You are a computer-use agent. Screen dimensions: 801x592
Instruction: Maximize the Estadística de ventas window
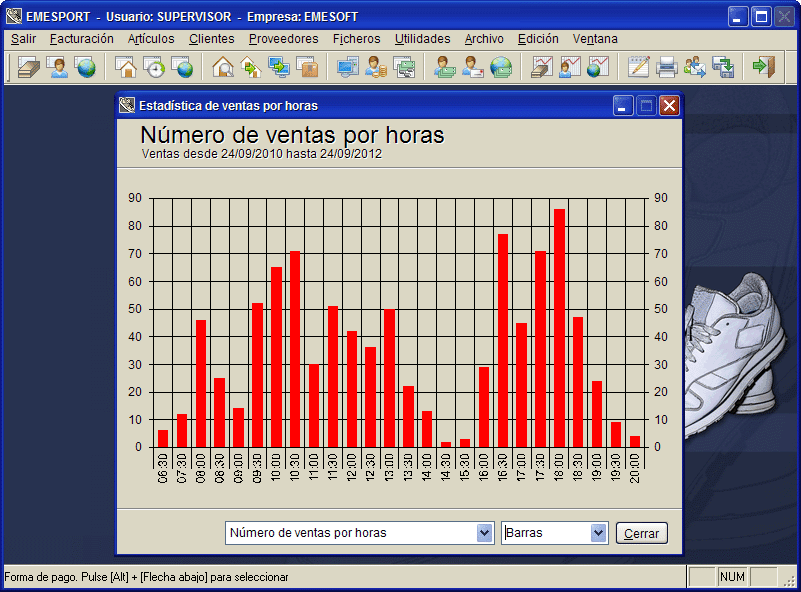click(x=646, y=105)
